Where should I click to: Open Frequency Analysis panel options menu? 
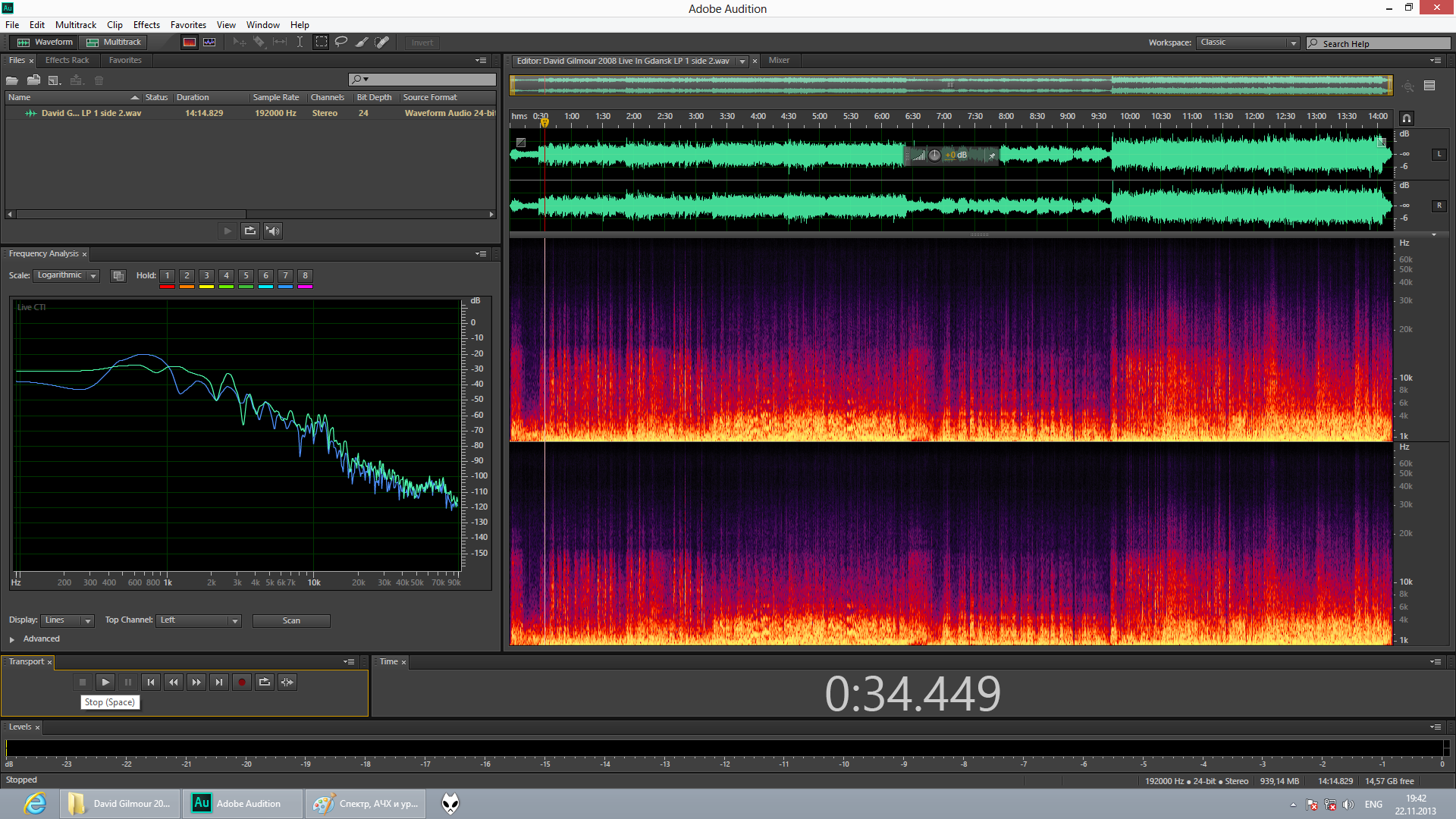[481, 254]
